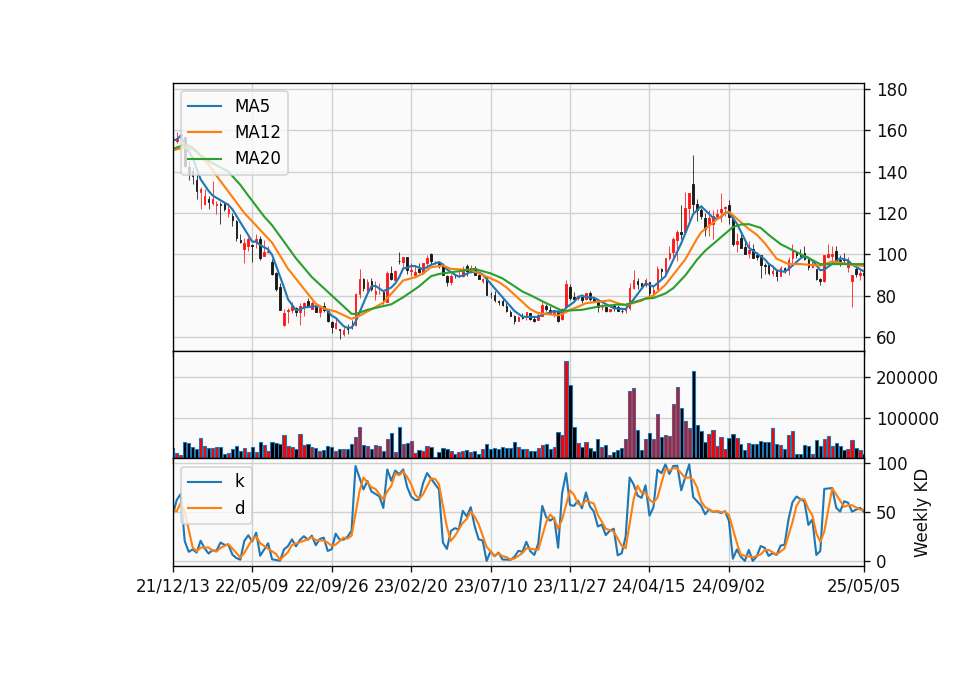Click the 22/09/26 date axis label

(x=332, y=587)
